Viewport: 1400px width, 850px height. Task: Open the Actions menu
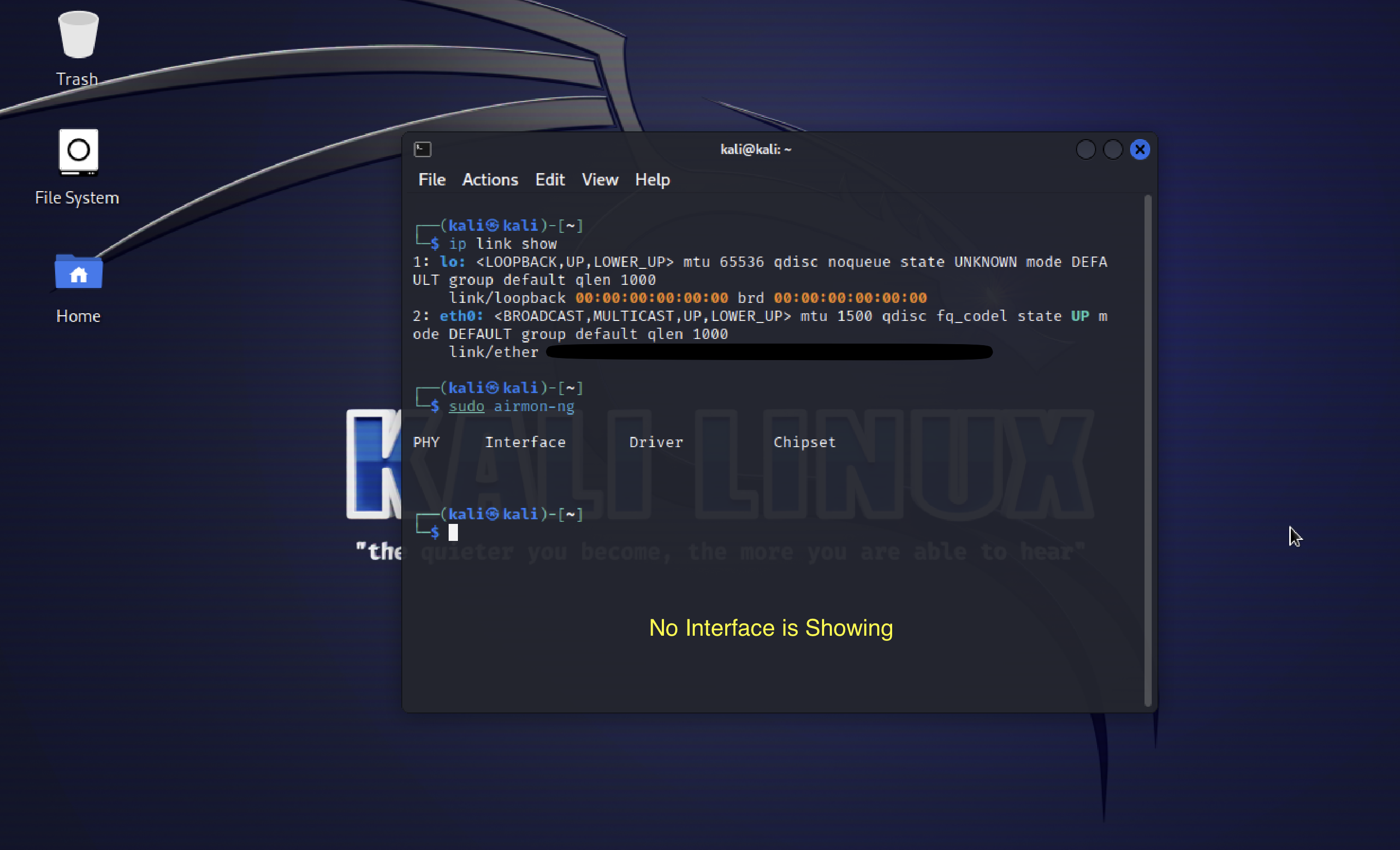(x=490, y=180)
